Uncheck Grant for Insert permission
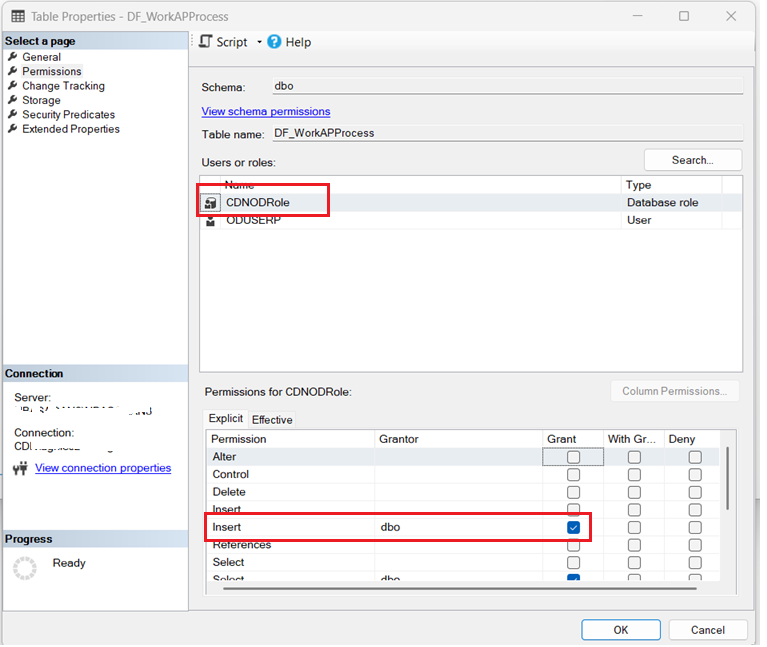Screen dimensions: 767x647 (x=573, y=527)
